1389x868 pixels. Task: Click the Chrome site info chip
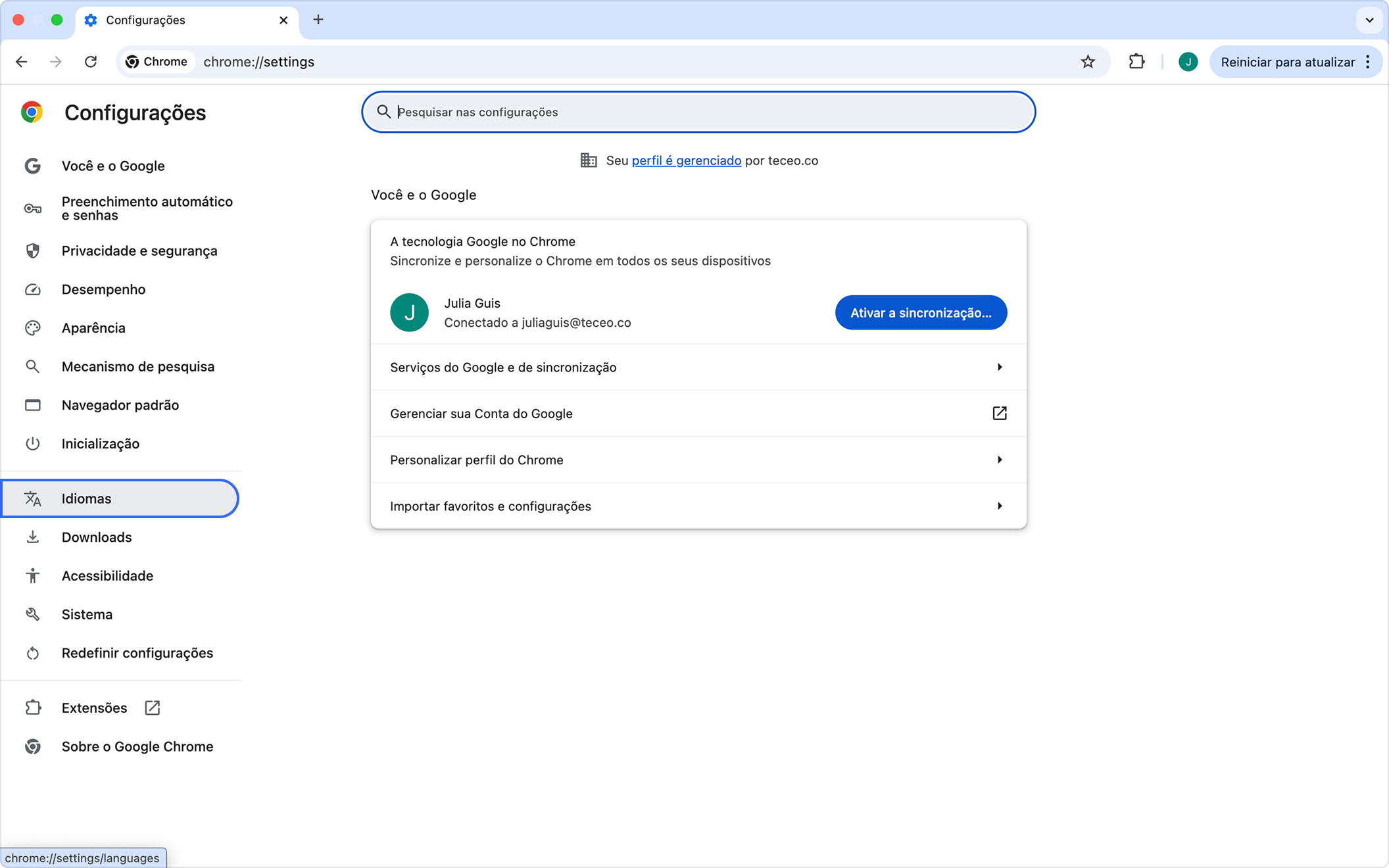[157, 62]
